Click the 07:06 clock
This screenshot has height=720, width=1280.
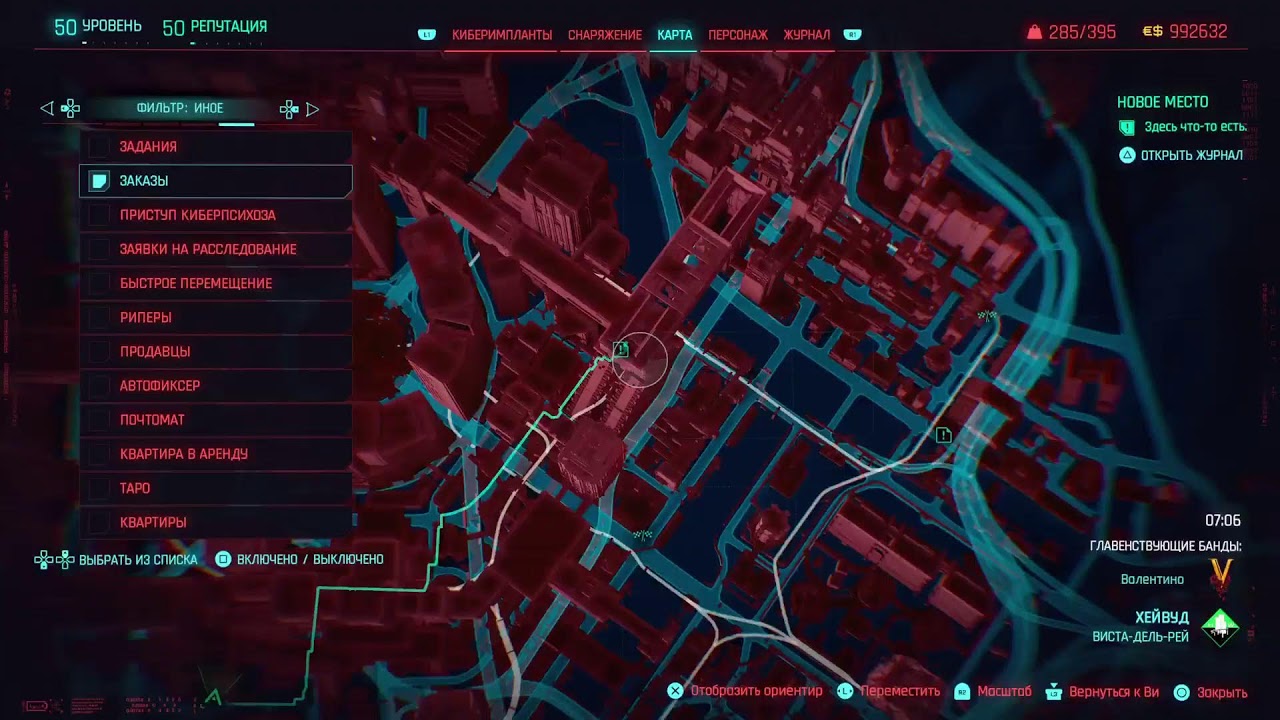point(1223,521)
